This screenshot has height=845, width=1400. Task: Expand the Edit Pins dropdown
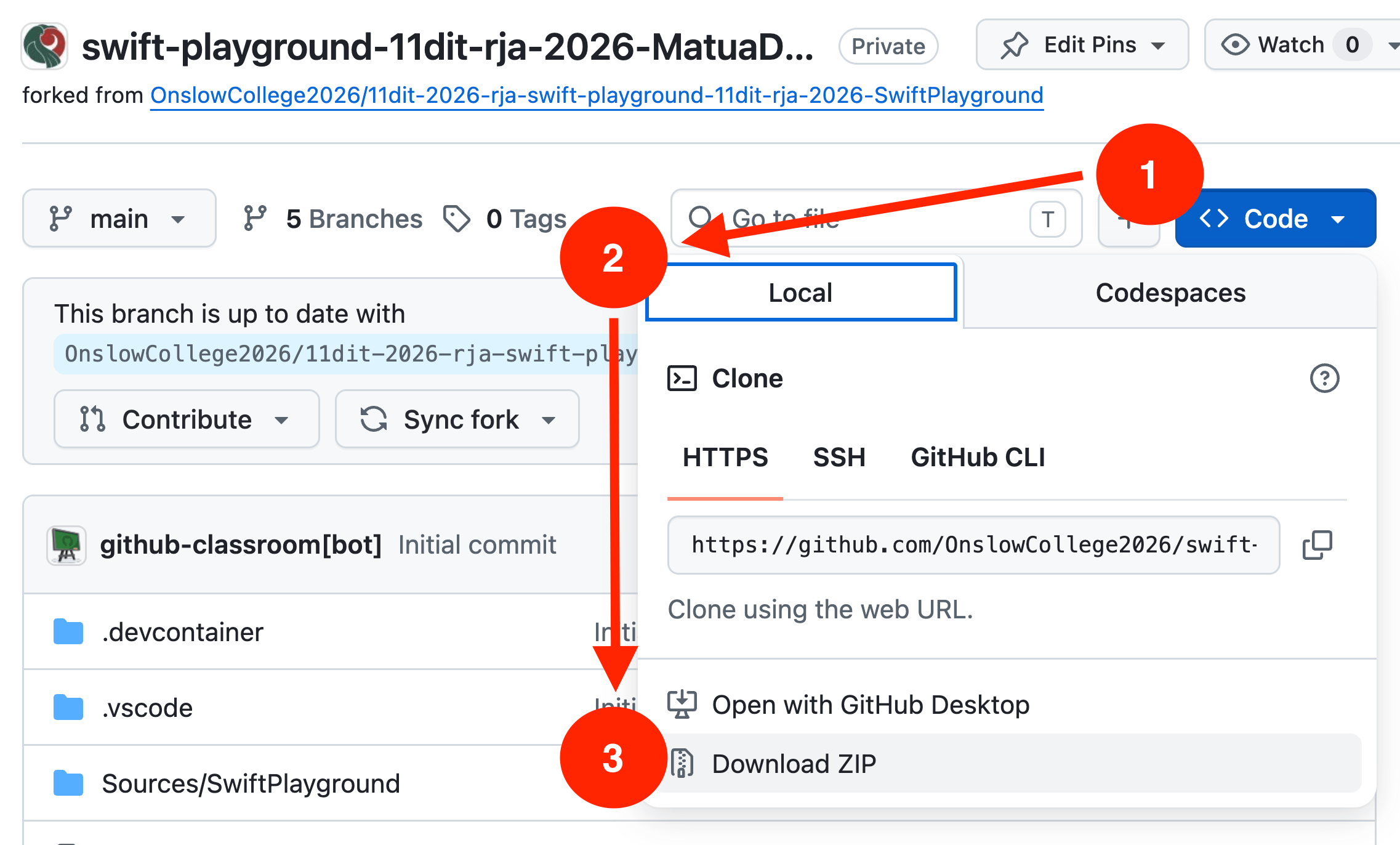click(x=1082, y=45)
